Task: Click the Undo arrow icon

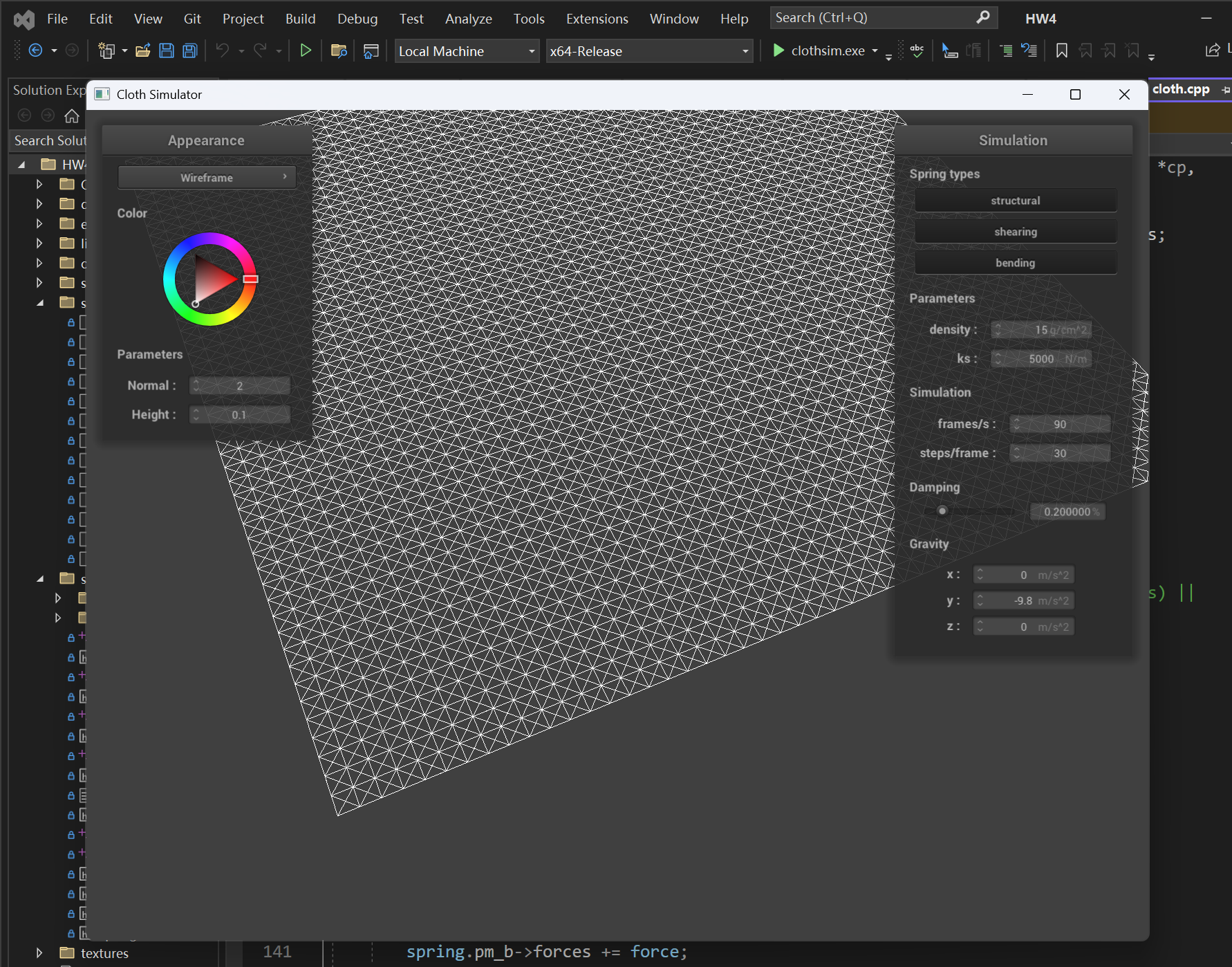Action: point(223,50)
